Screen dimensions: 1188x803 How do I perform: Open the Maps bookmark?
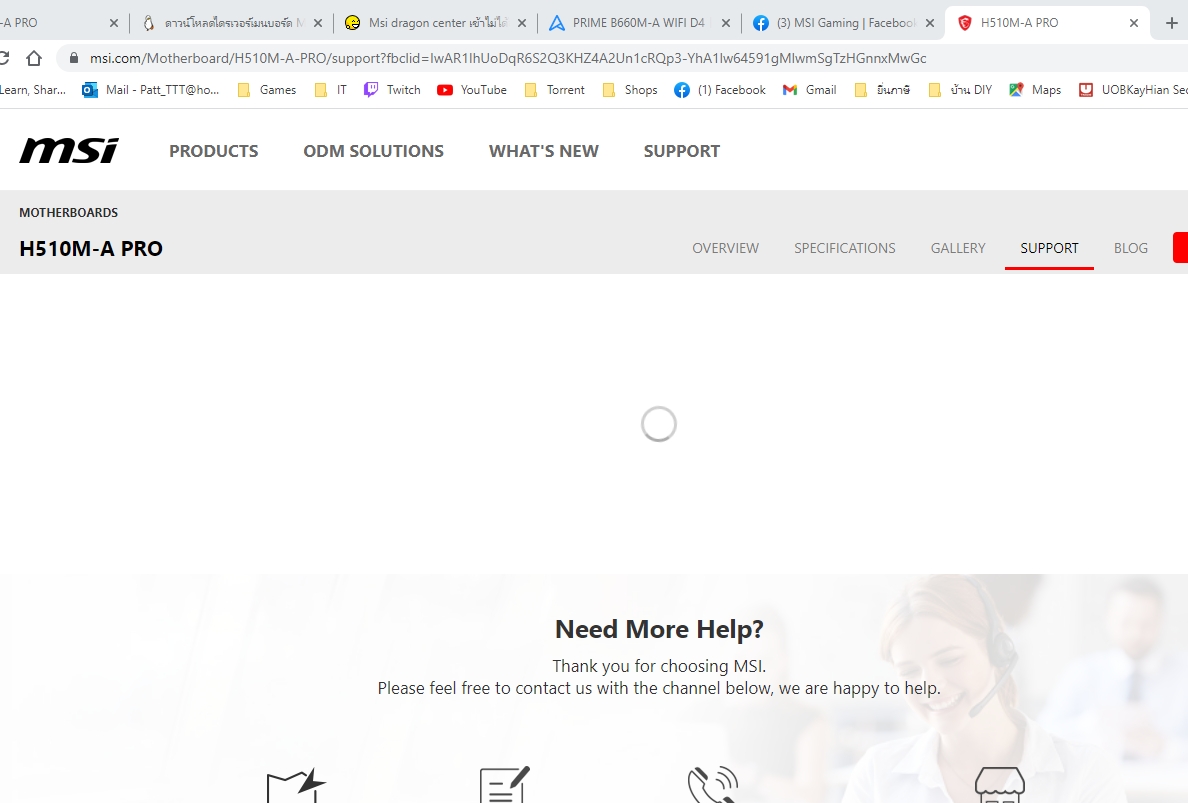(1035, 89)
